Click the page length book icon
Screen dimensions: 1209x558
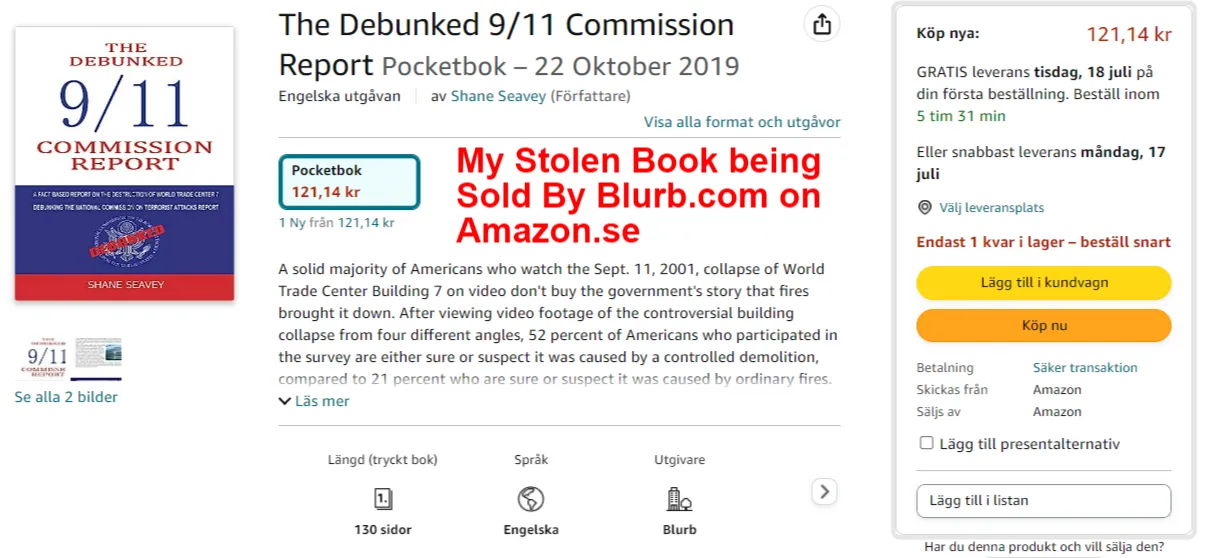[x=383, y=499]
